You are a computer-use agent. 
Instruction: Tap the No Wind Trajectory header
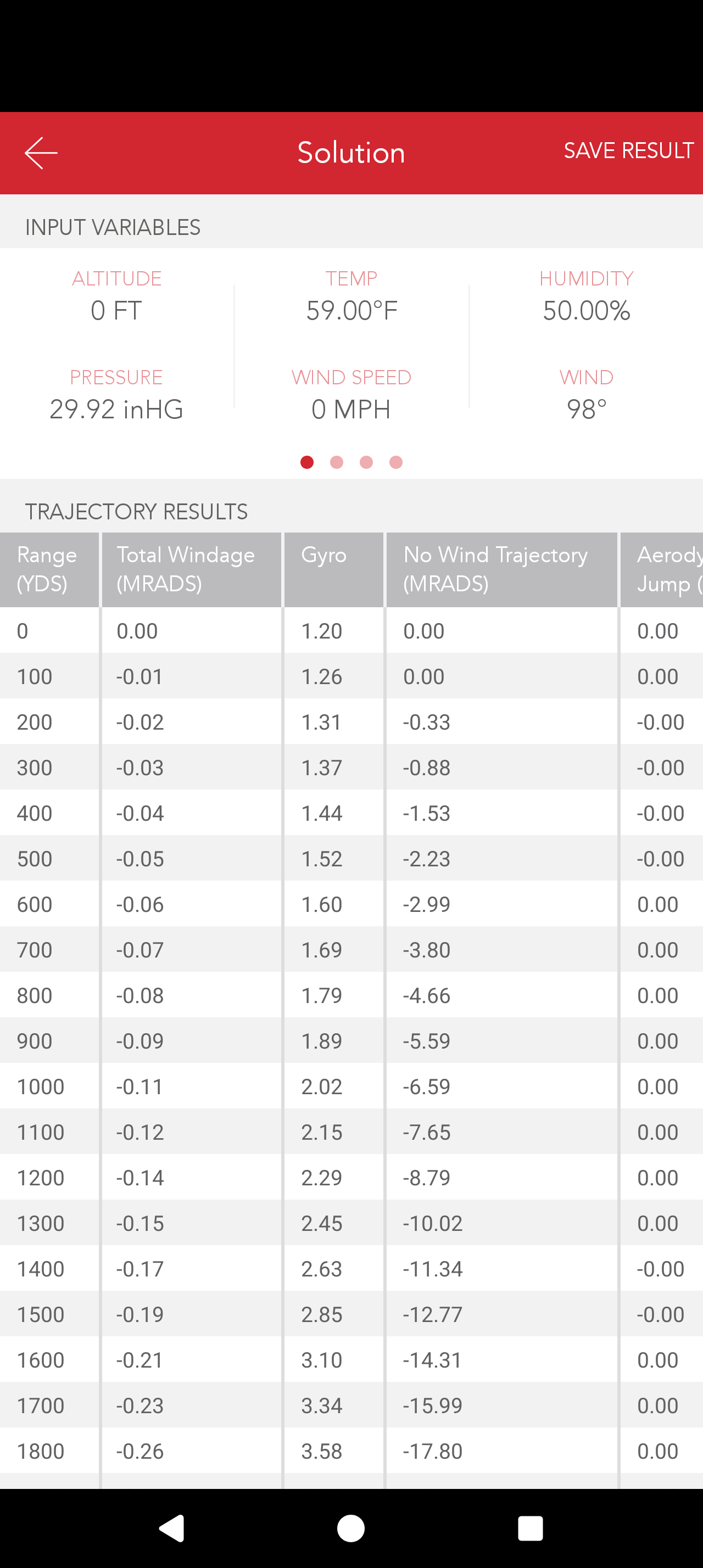[502, 570]
